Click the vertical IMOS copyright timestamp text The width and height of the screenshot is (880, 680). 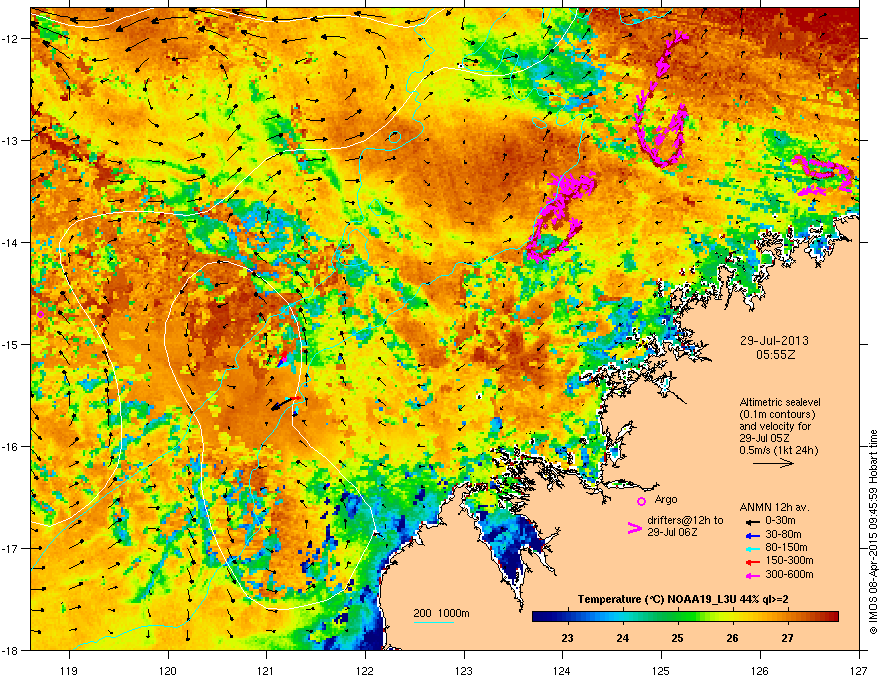[873, 532]
